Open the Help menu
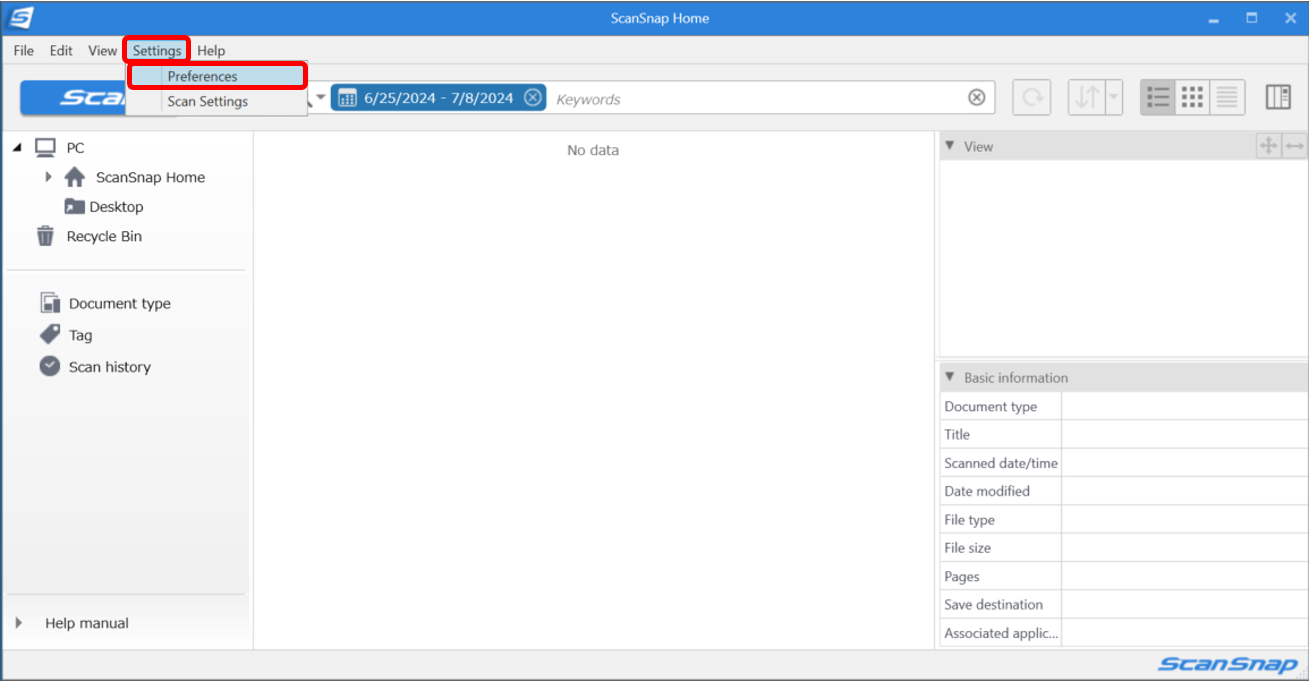1310x681 pixels. pyautogui.click(x=211, y=50)
